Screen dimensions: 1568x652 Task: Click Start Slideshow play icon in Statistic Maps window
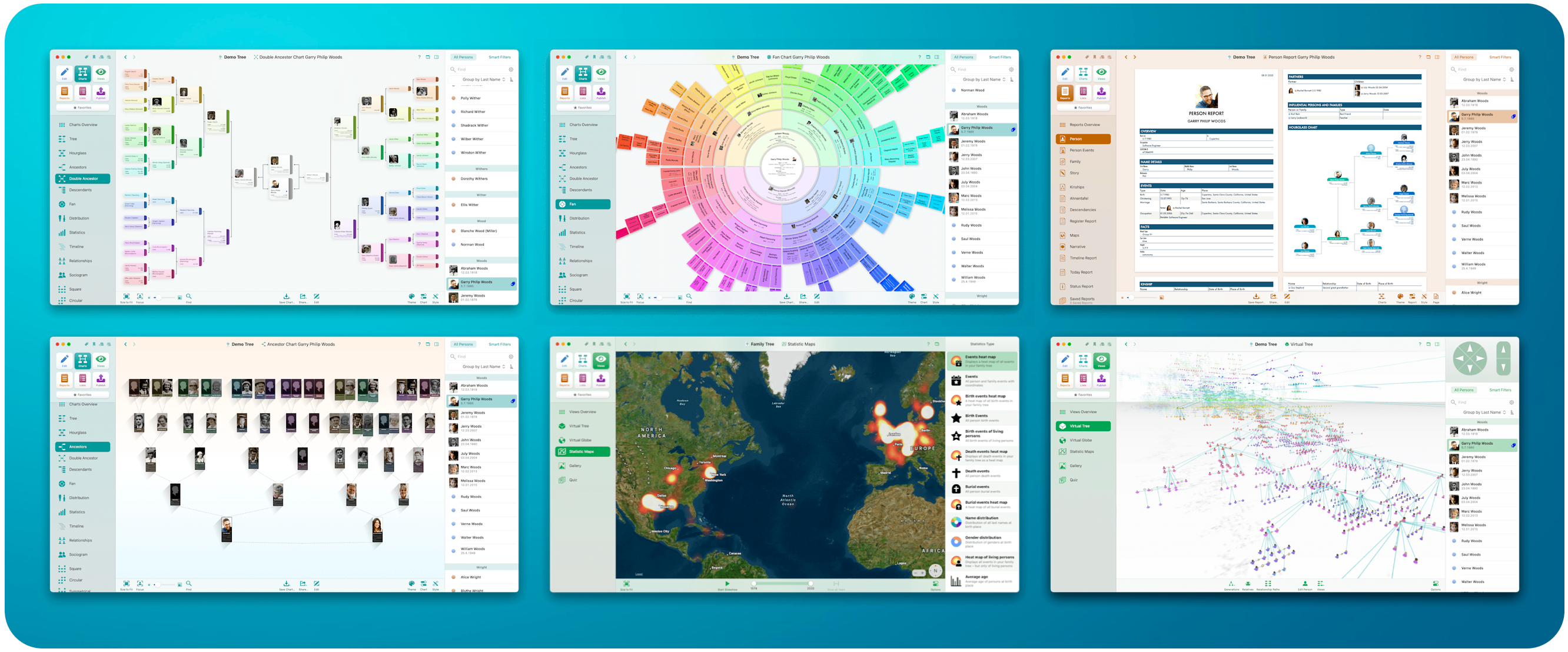727,583
